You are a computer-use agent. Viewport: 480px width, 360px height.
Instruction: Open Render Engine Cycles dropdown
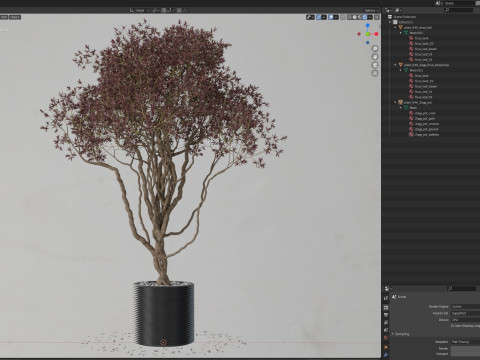[x=465, y=306]
